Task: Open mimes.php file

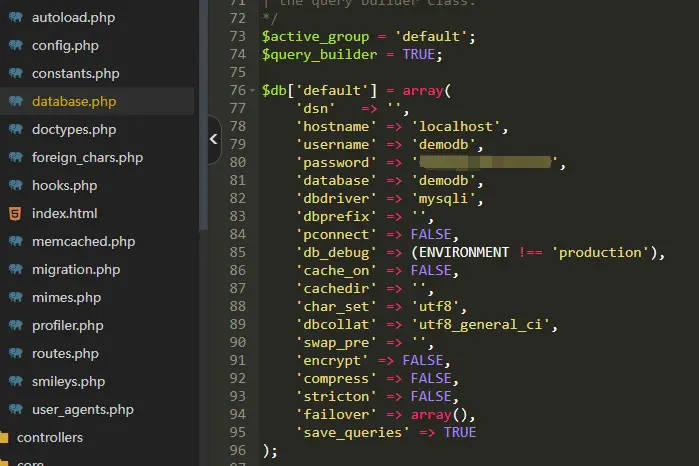Action: pos(66,297)
